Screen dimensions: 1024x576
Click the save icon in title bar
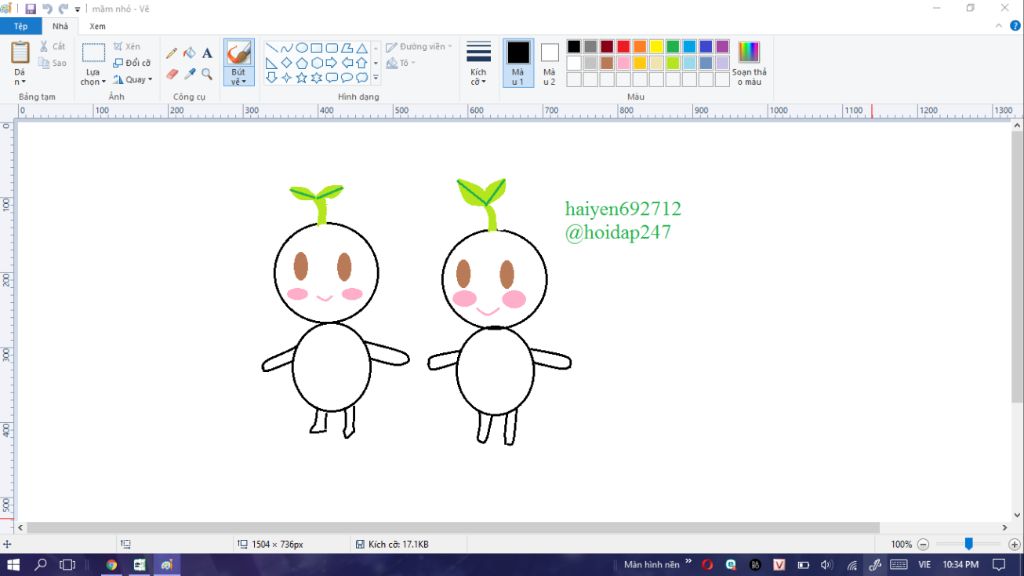click(x=31, y=9)
